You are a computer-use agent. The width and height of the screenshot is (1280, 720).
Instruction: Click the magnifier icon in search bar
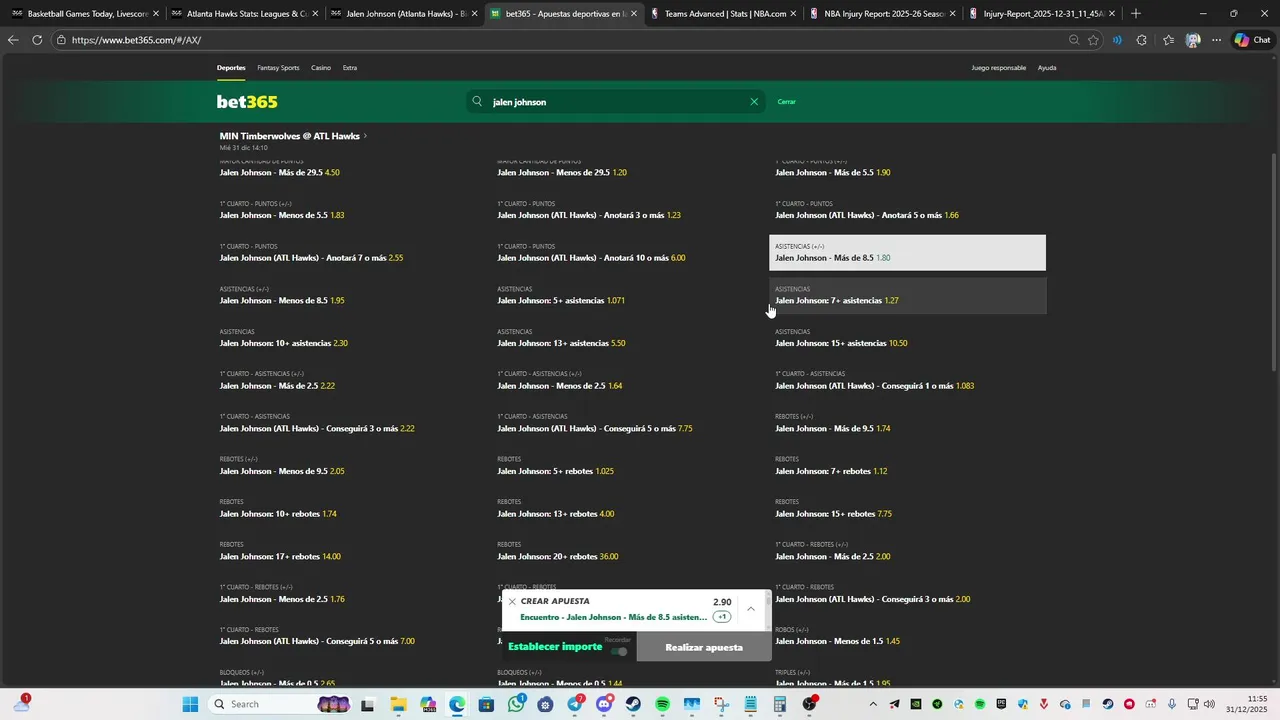click(x=477, y=102)
